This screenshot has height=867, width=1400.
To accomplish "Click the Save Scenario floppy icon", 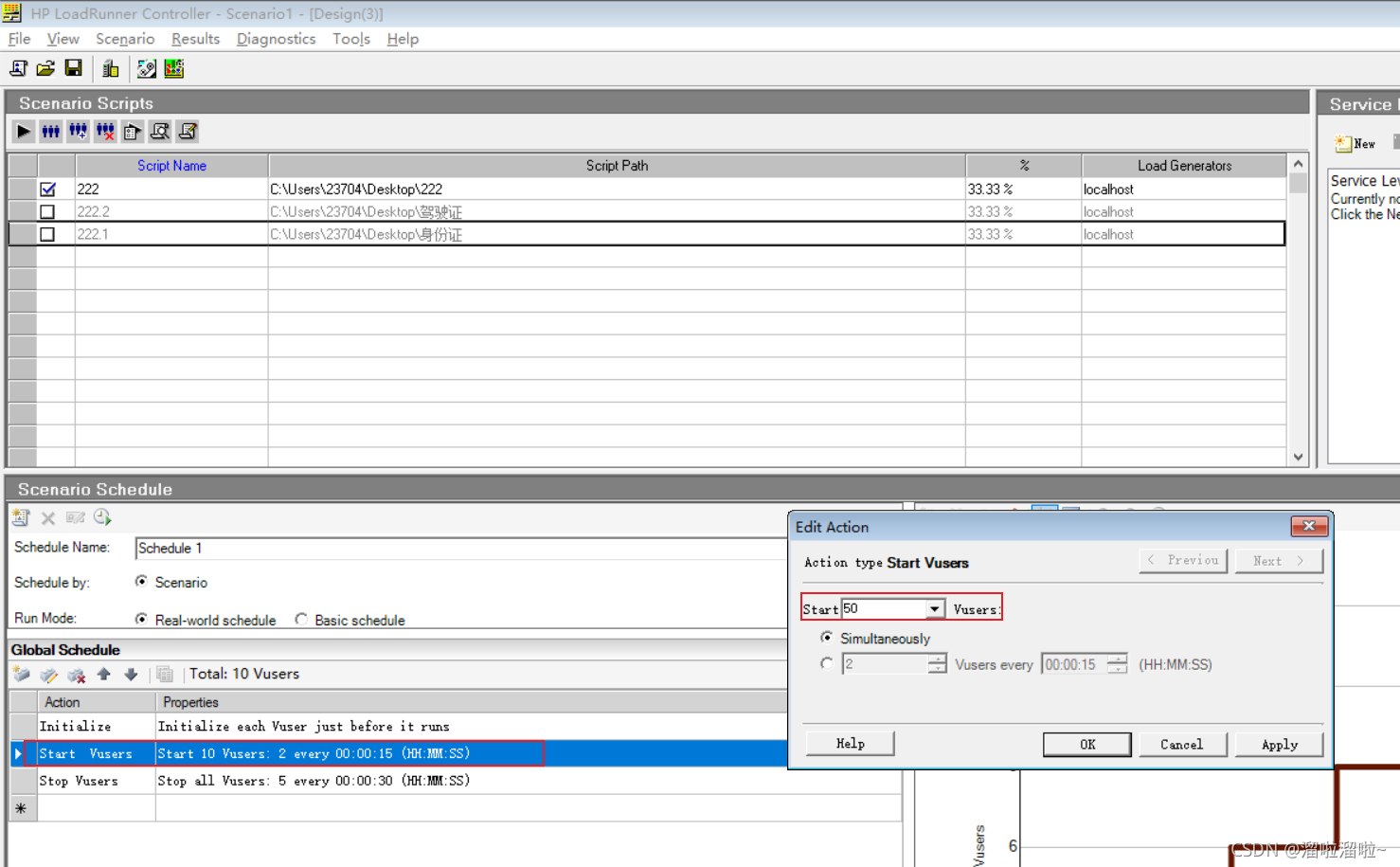I will [73, 68].
